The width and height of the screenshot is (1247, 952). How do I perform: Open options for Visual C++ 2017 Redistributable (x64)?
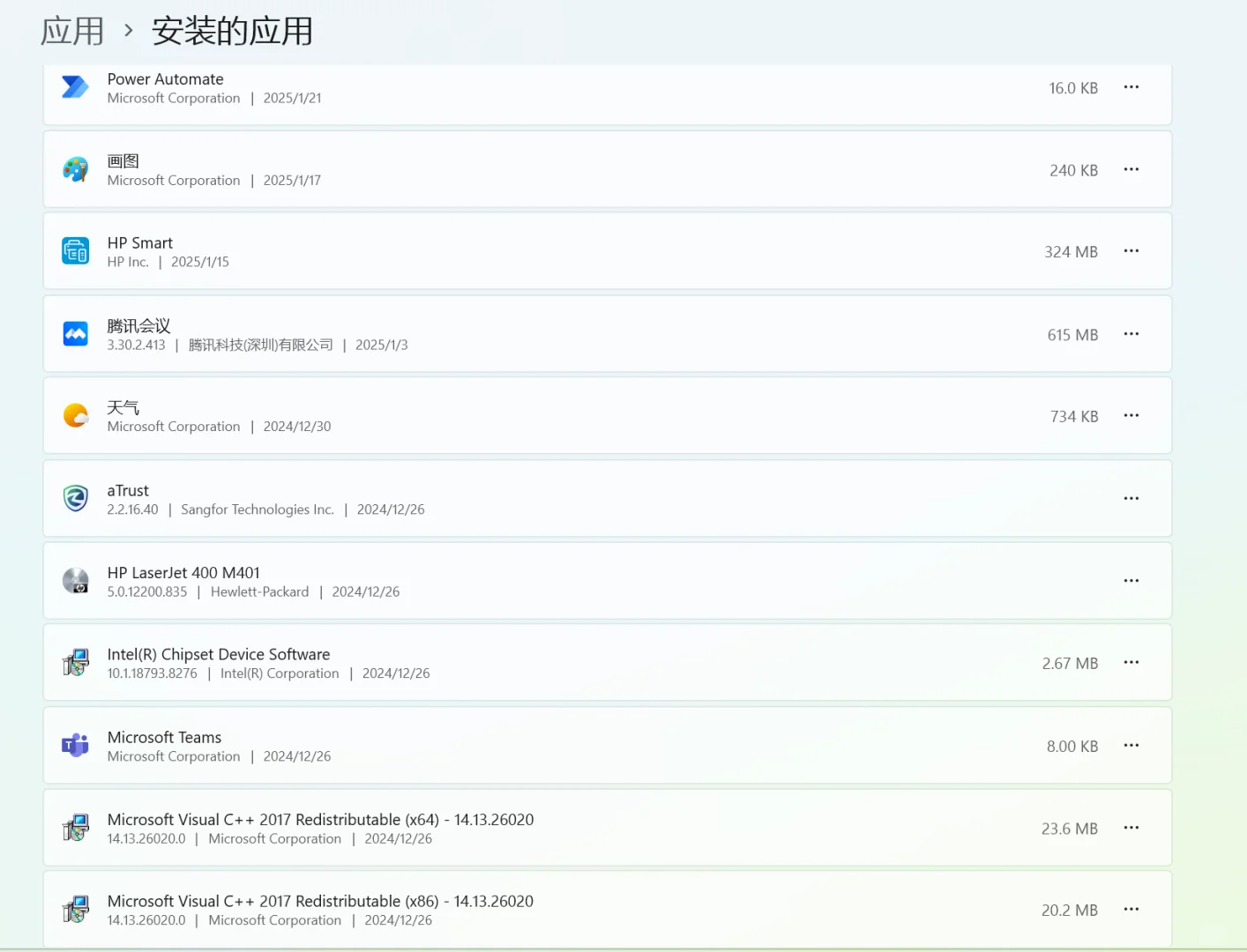coord(1131,828)
